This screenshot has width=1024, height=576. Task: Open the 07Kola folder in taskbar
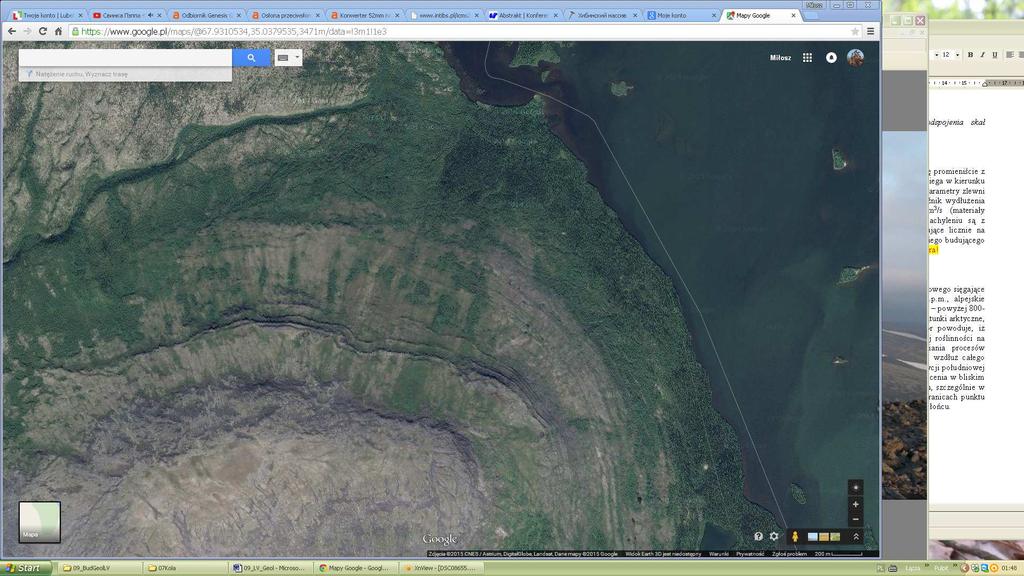(x=185, y=568)
